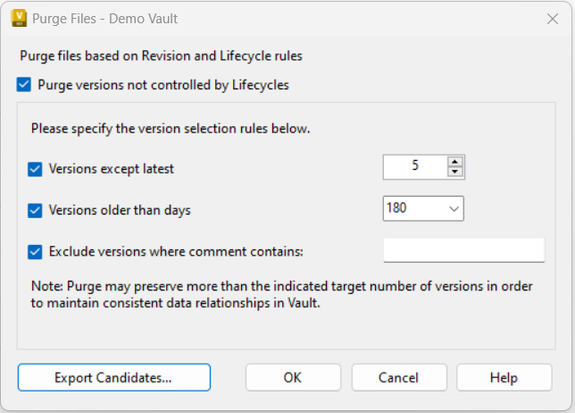This screenshot has height=413, width=575.
Task: Close the Purge Files dialog
Action: point(552,19)
